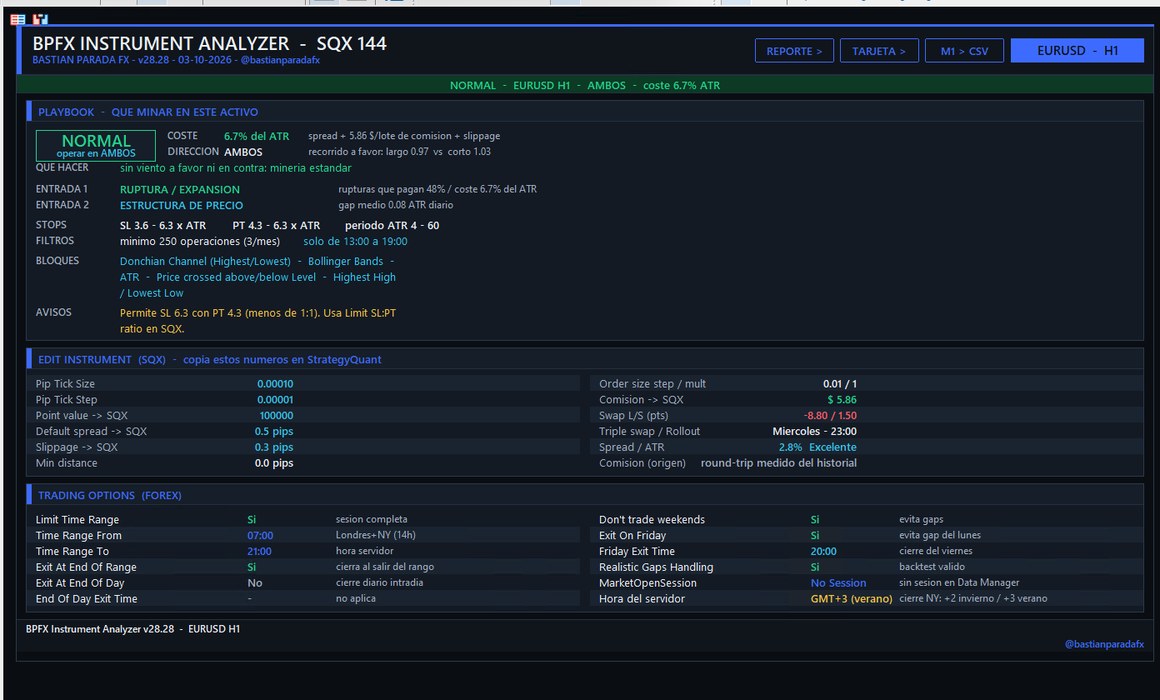1160x700 pixels.
Task: Click the red and blue chart icon
Action: coord(40,20)
